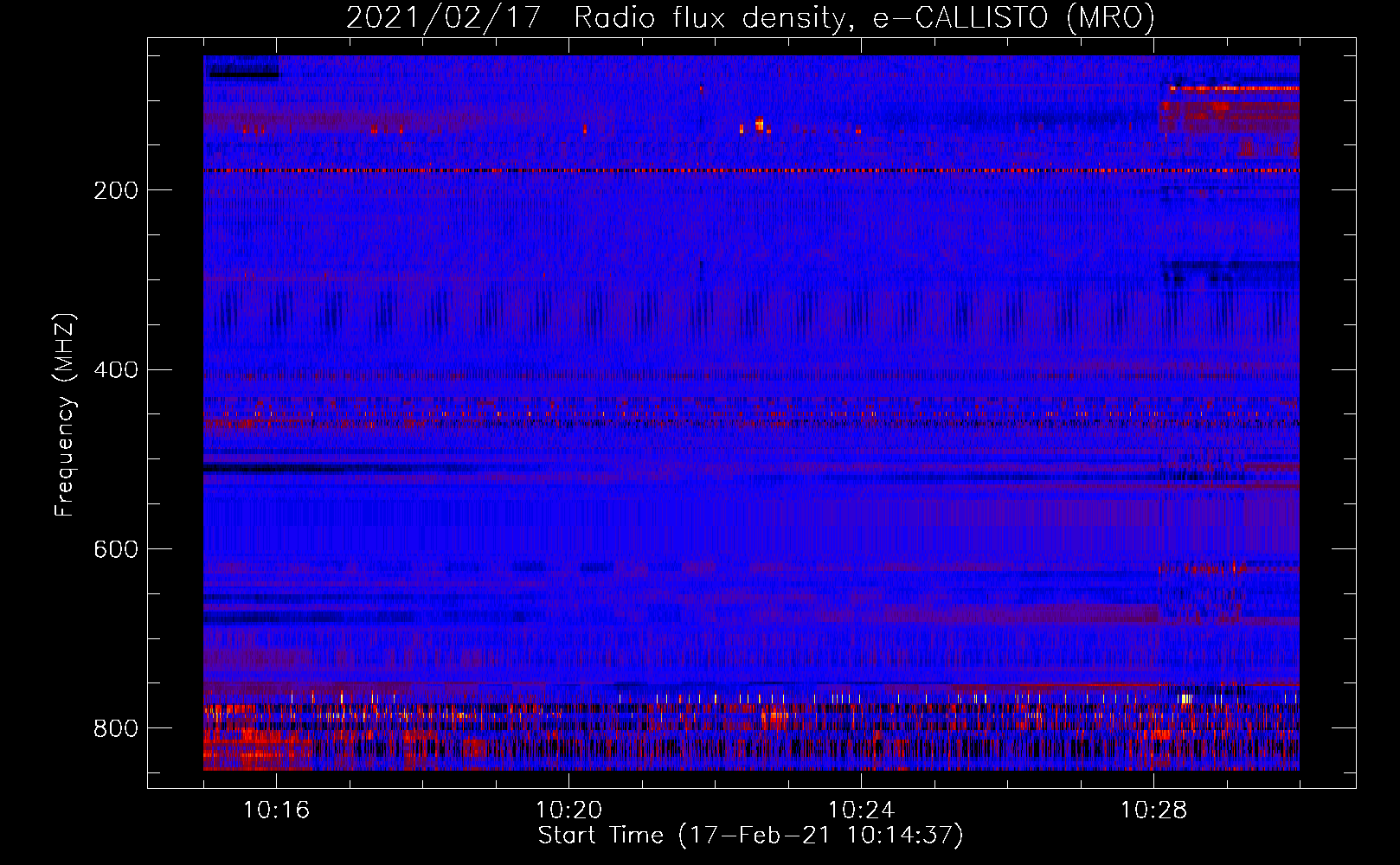The image size is (1400, 865).
Task: Click the bright yellow burst near 10:22
Action: pyautogui.click(x=759, y=125)
